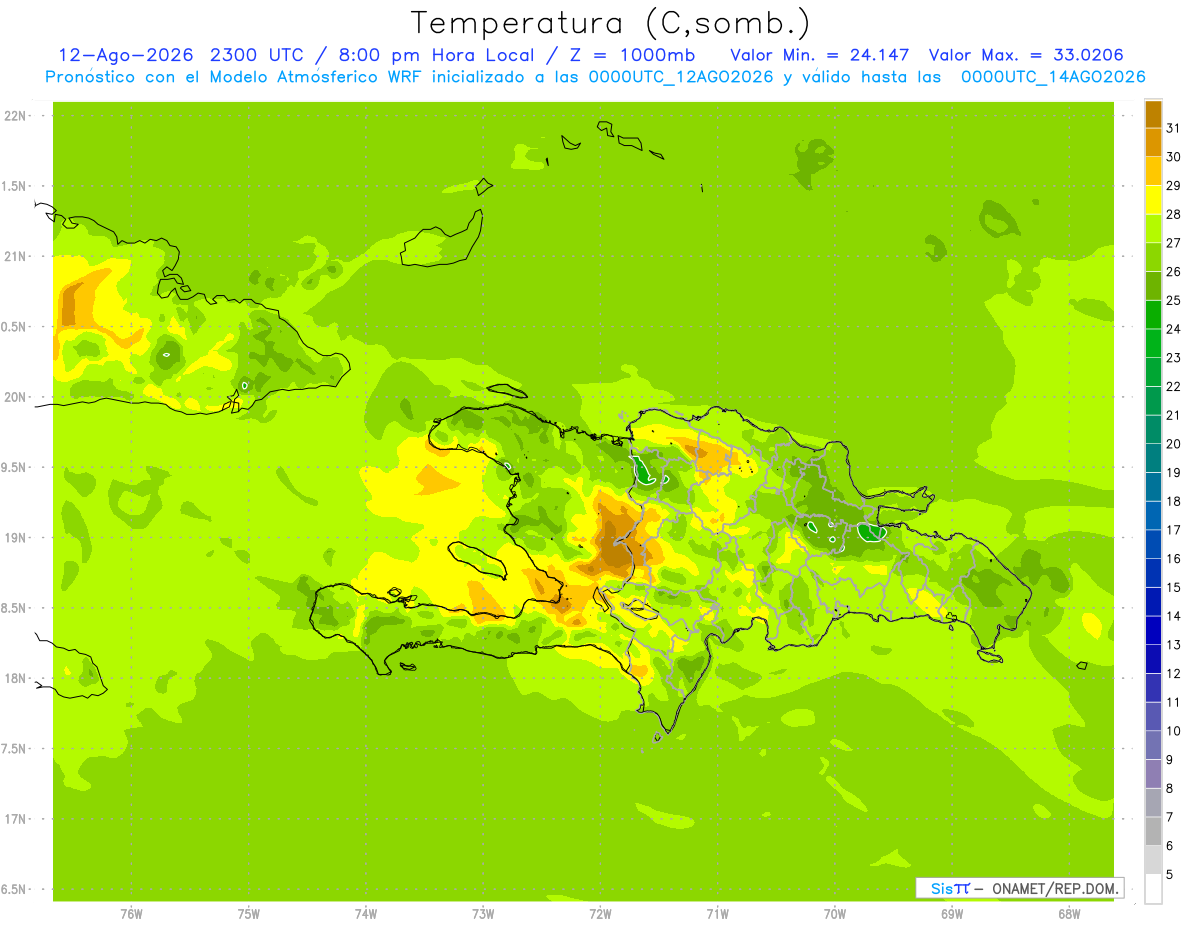Select the dark orange legend block above 31
The image size is (1200, 927).
(x=1153, y=114)
